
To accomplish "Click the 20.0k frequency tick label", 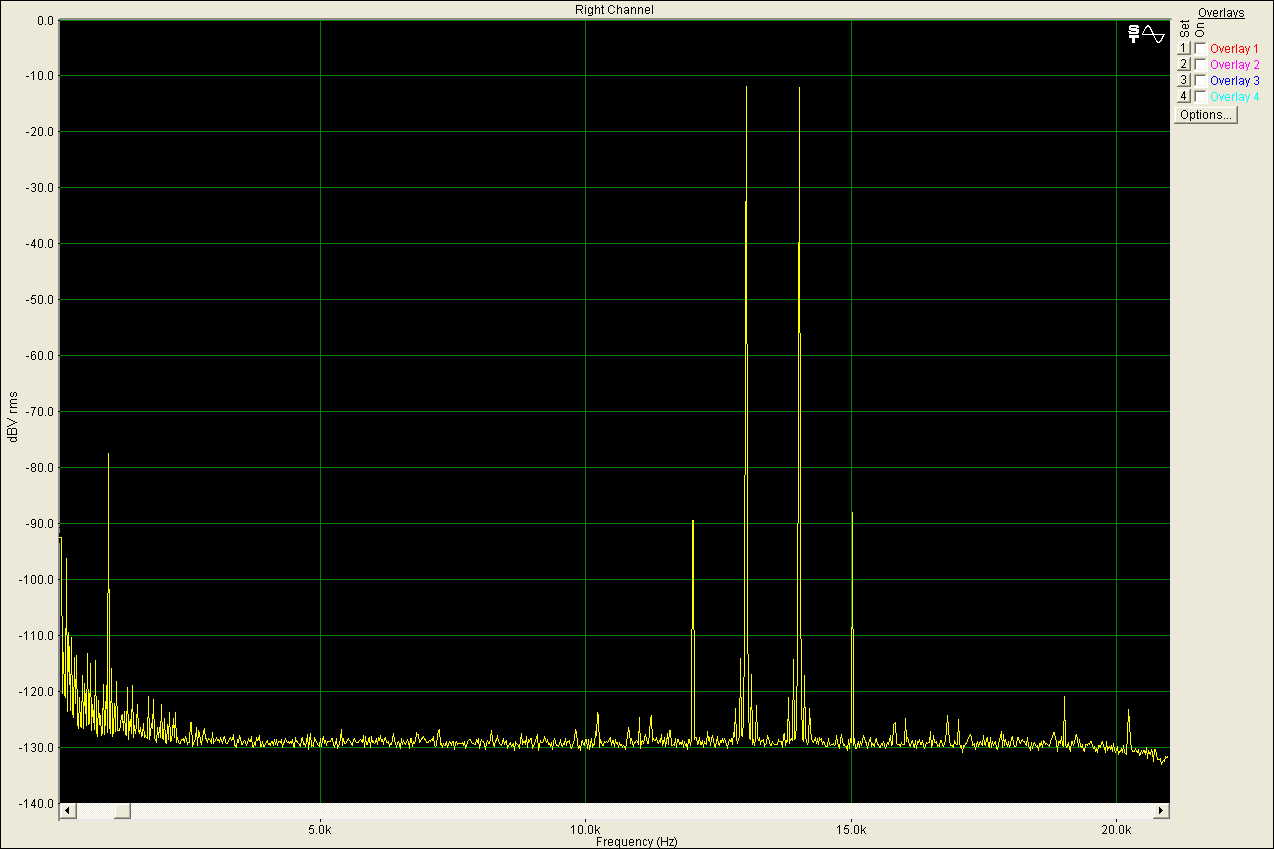I will 1116,830.
